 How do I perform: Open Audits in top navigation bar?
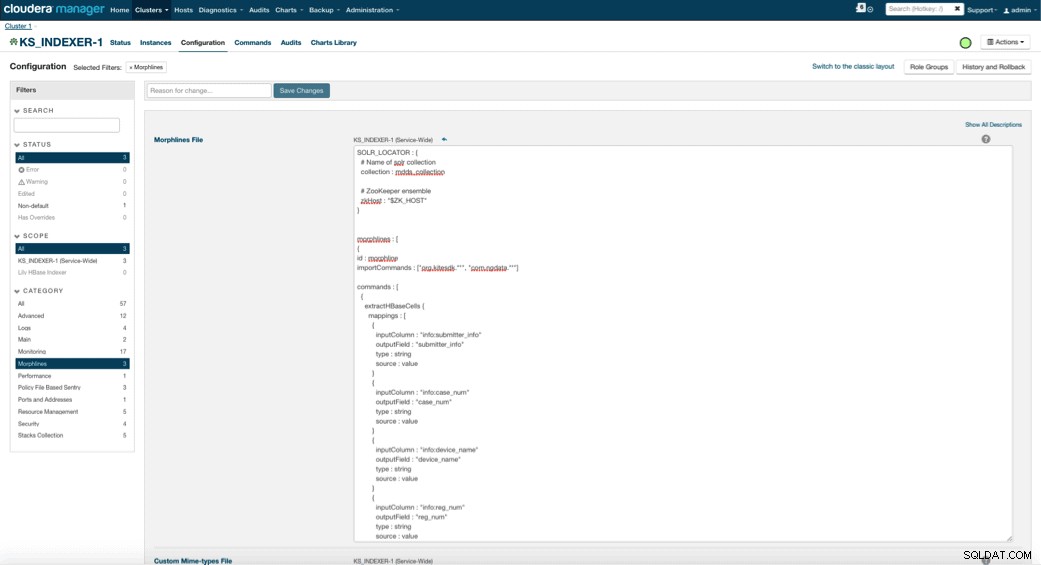[259, 10]
